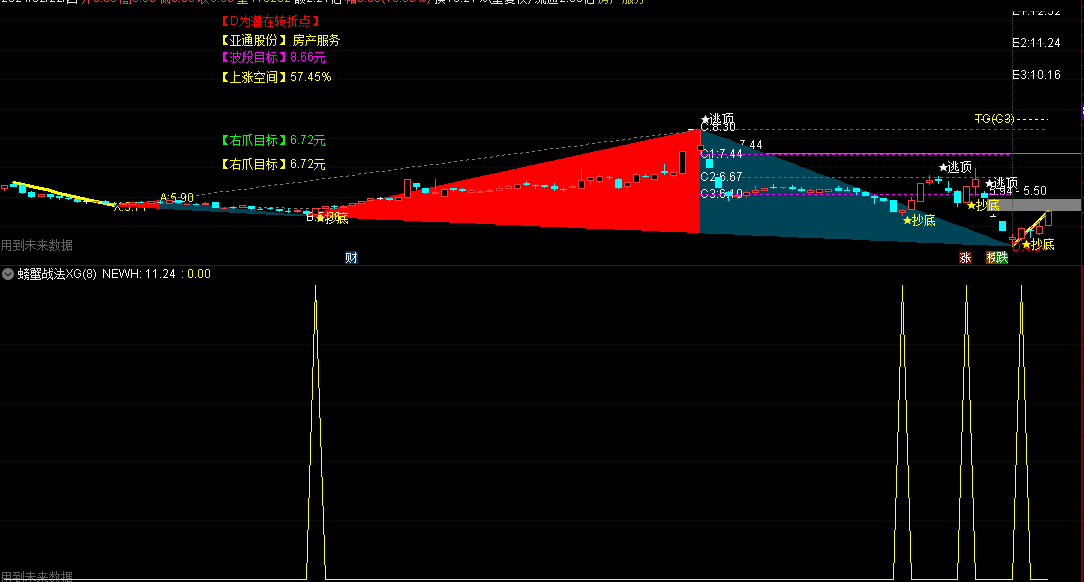Click the 抄底 marker beside point D
The height and width of the screenshot is (582, 1084).
1038,245
